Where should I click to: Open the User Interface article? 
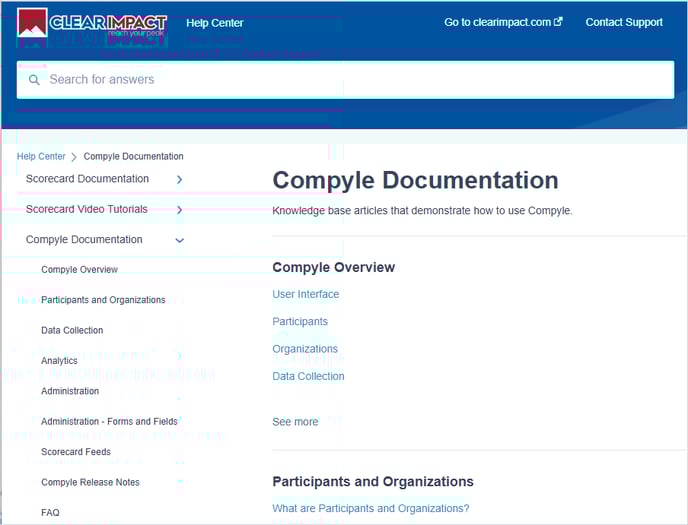point(305,294)
